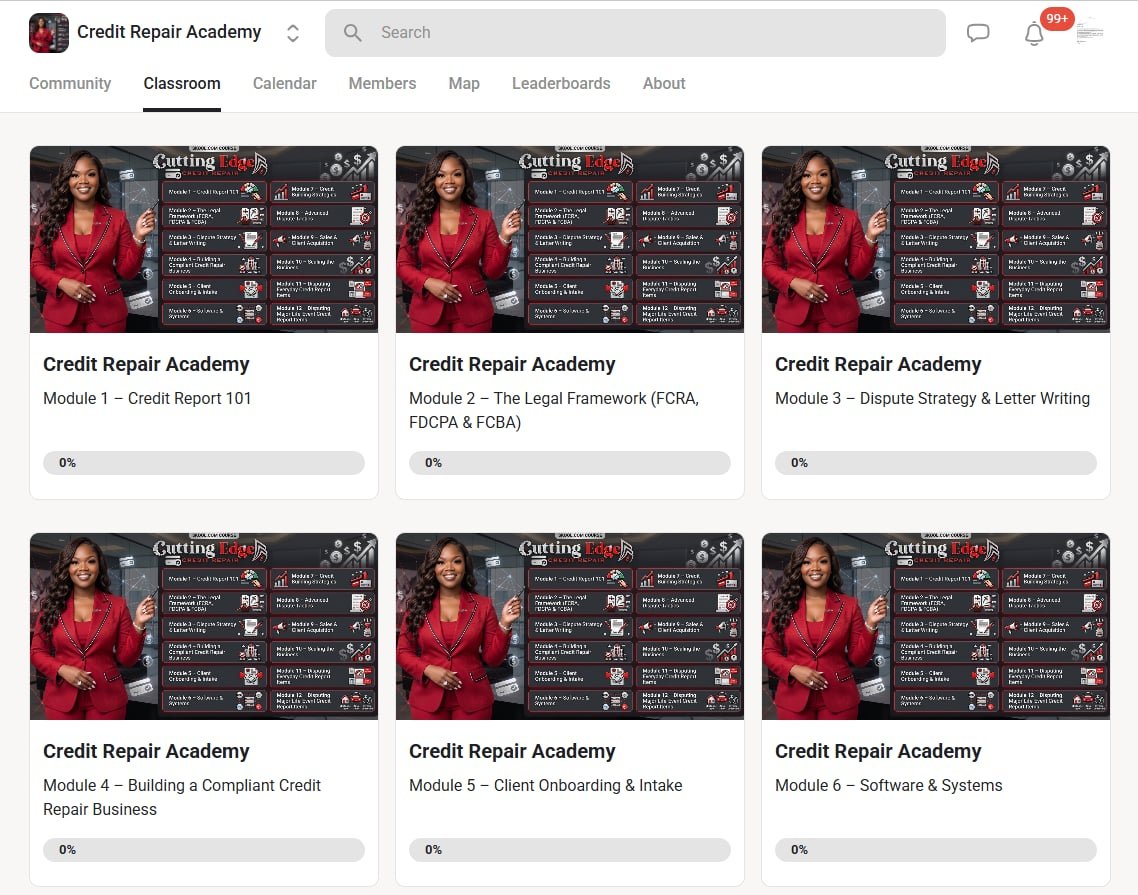Click Module 6 card title Credit Repair Academy
This screenshot has width=1138, height=895.
pyautogui.click(x=878, y=751)
